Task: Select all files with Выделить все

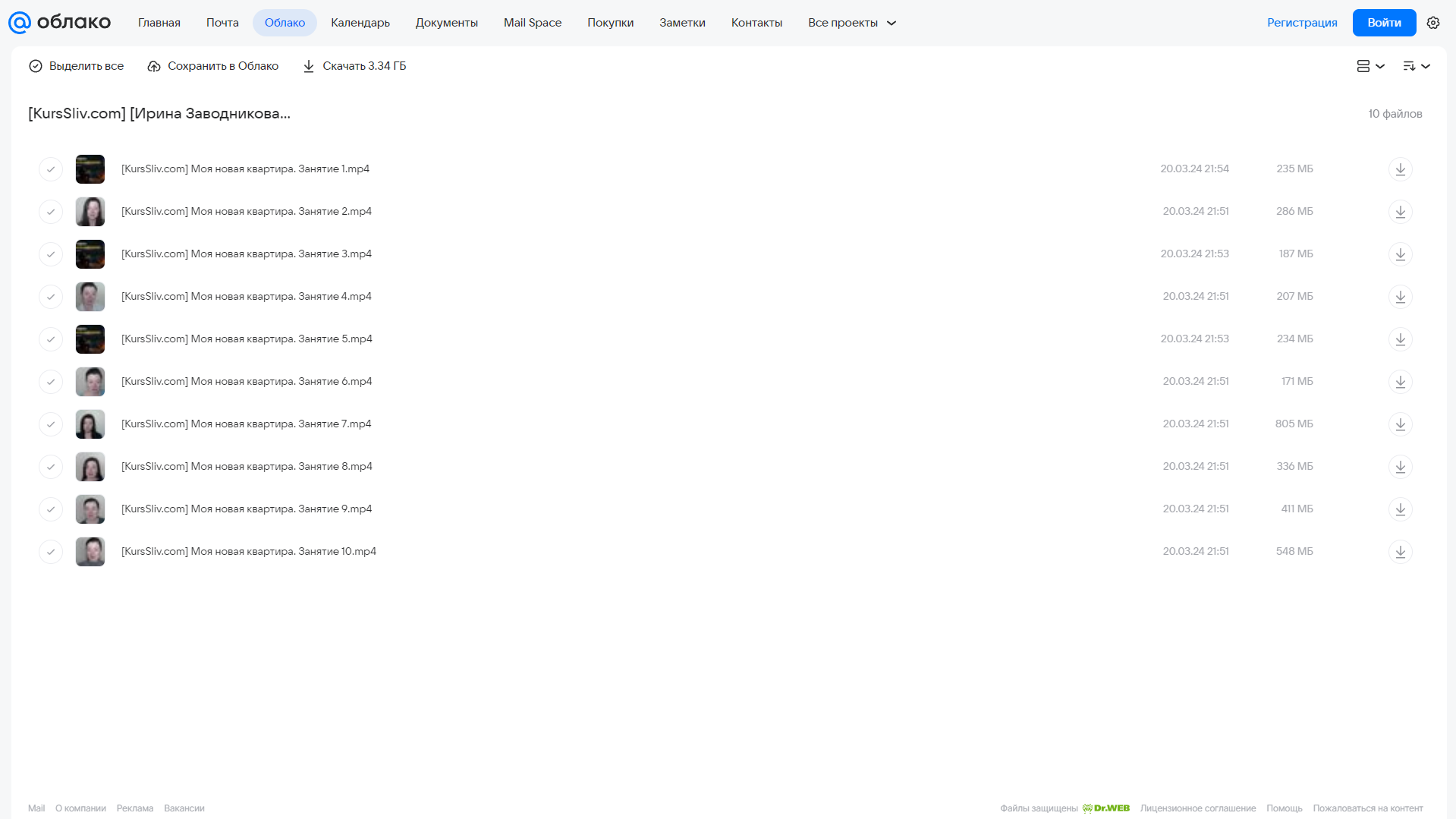Action: 77,66
